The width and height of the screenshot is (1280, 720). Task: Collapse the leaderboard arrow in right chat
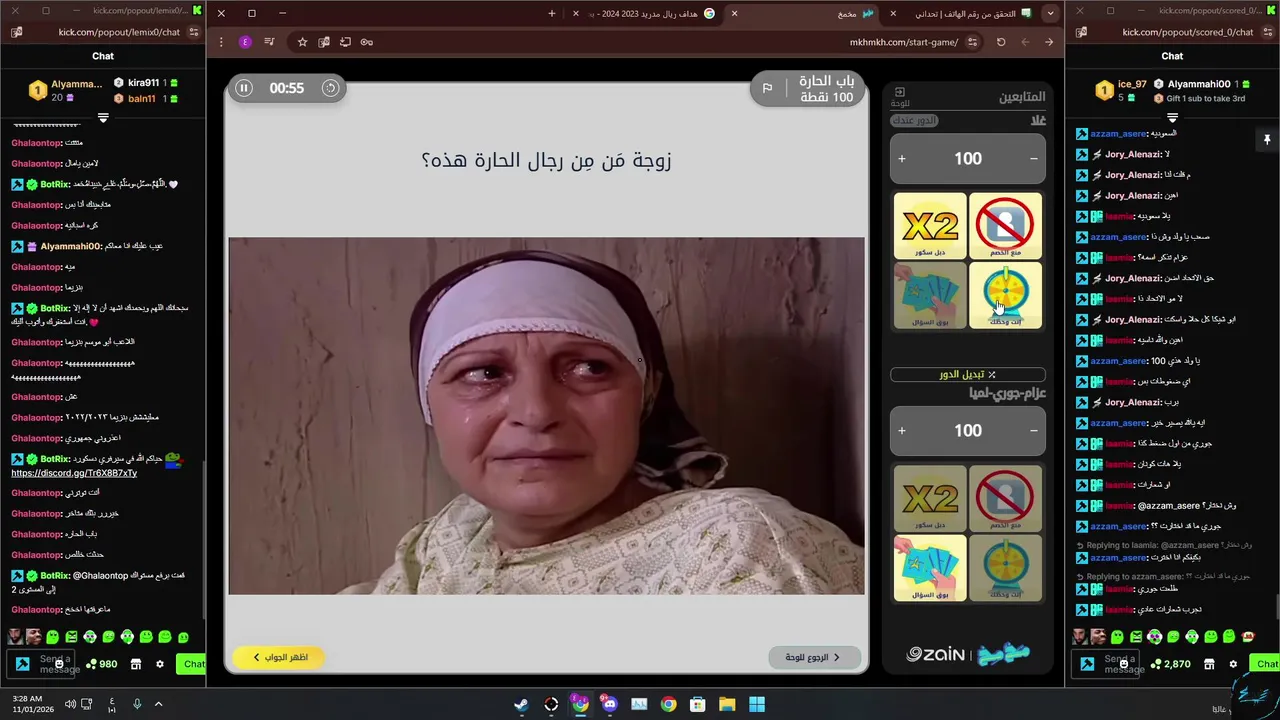[x=1172, y=118]
